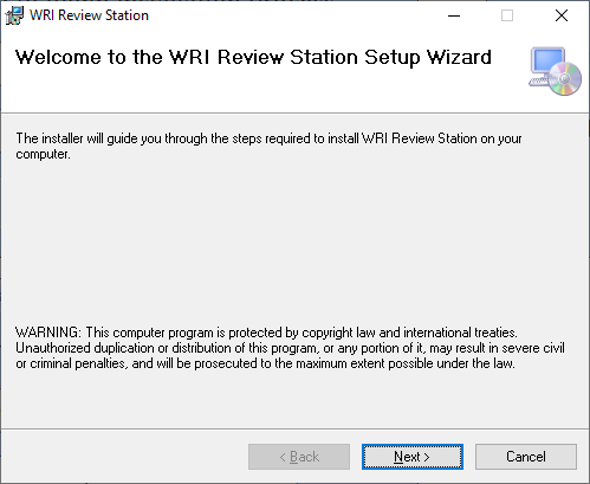Image resolution: width=590 pixels, height=484 pixels.
Task: Click the installer will guide you paragraph
Action: click(x=269, y=146)
